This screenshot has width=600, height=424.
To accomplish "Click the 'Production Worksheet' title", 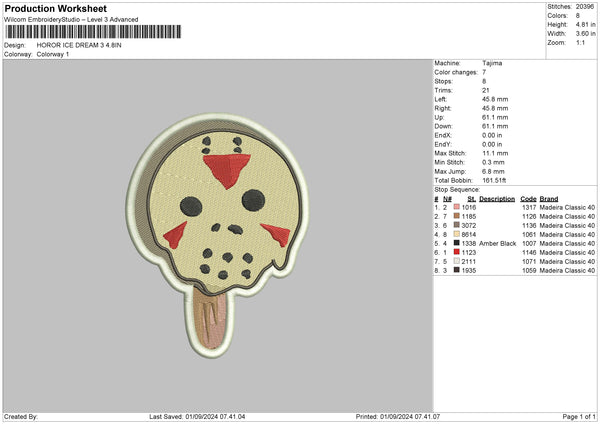I will pos(55,8).
